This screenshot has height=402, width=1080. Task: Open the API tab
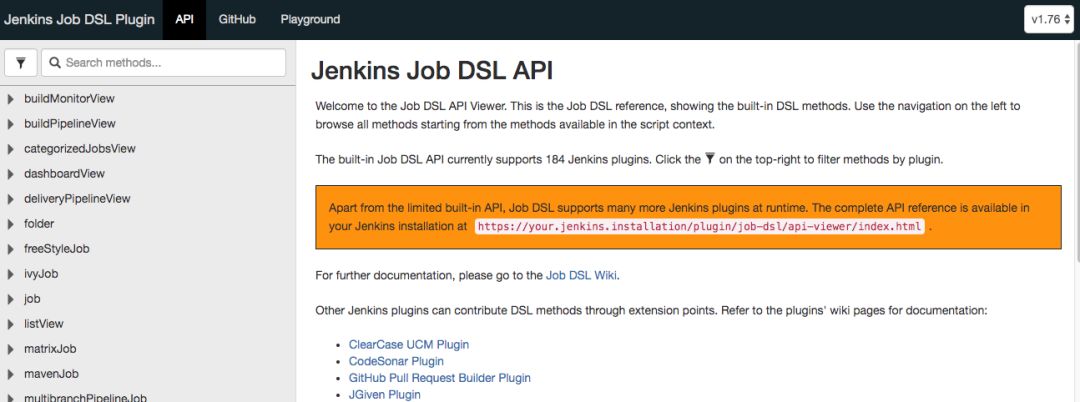point(184,19)
